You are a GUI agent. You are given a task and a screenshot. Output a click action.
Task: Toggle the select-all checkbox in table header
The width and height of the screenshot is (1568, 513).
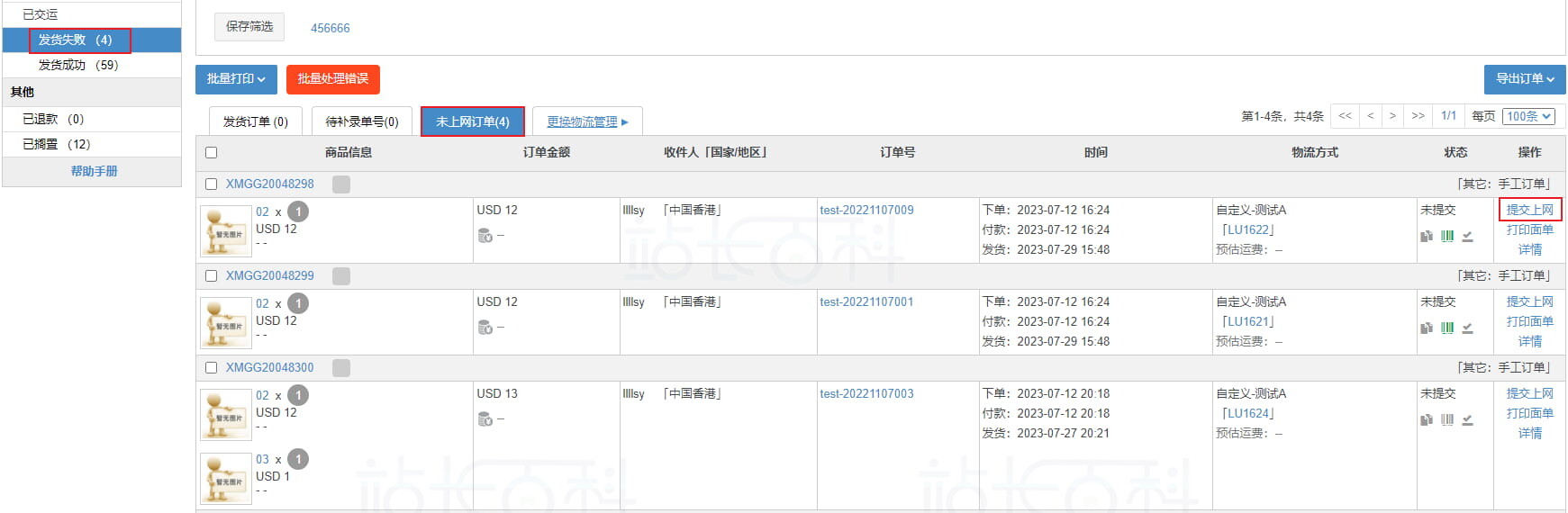(212, 153)
